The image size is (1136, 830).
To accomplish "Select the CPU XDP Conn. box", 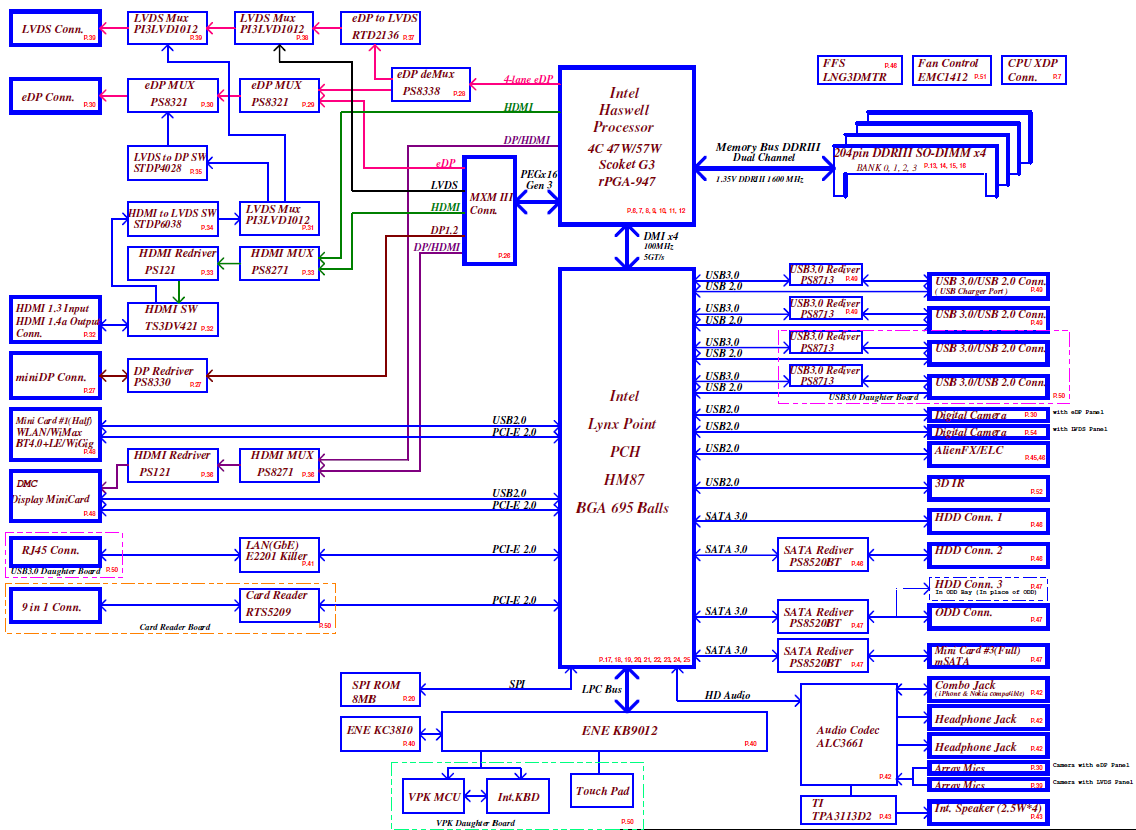I will click(x=1036, y=70).
